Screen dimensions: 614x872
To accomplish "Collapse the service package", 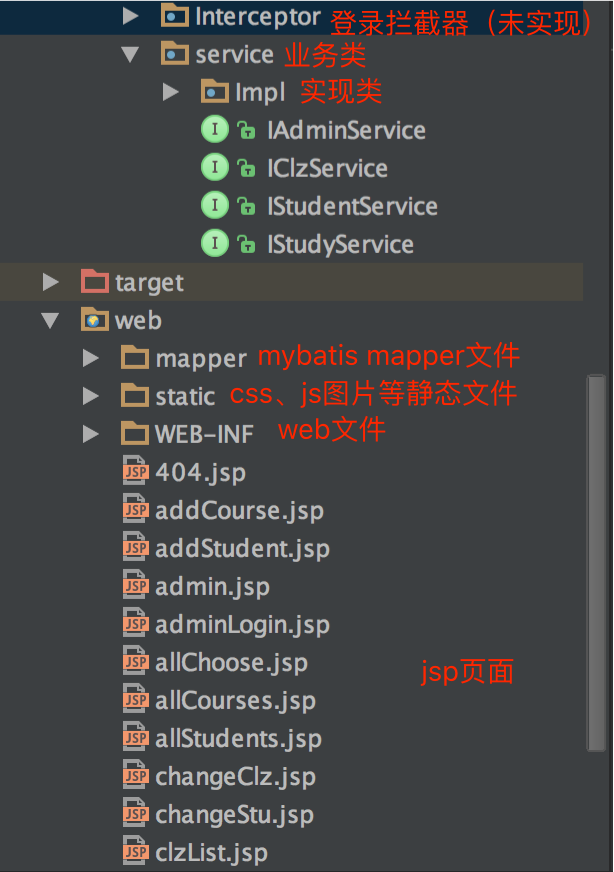I will pos(131,54).
